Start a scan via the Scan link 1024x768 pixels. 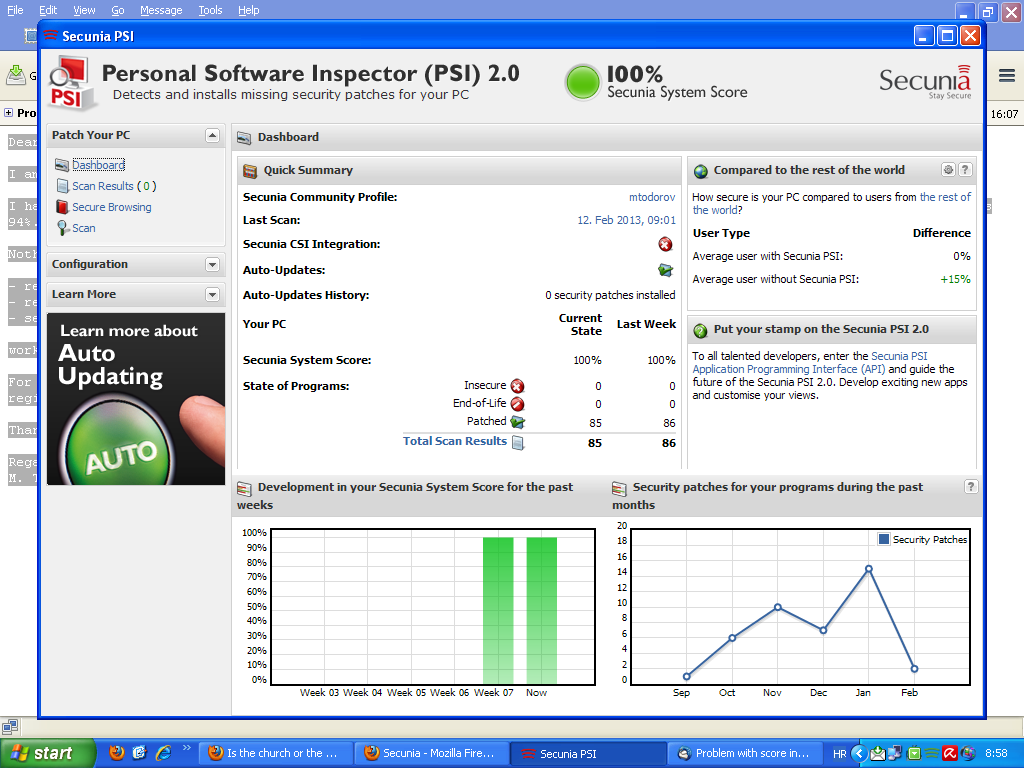[x=84, y=228]
